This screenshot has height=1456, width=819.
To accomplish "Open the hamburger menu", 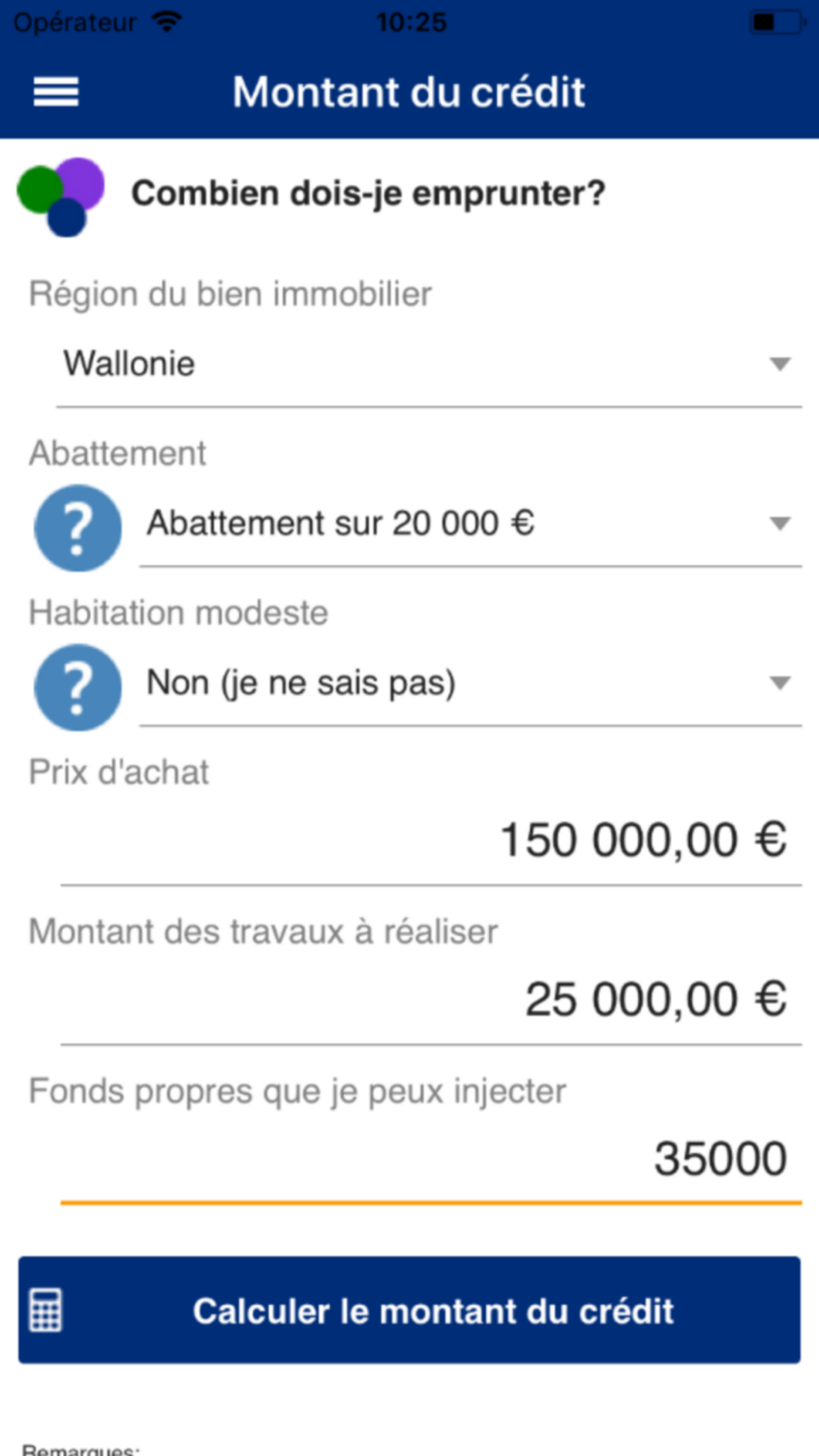I will 56,92.
